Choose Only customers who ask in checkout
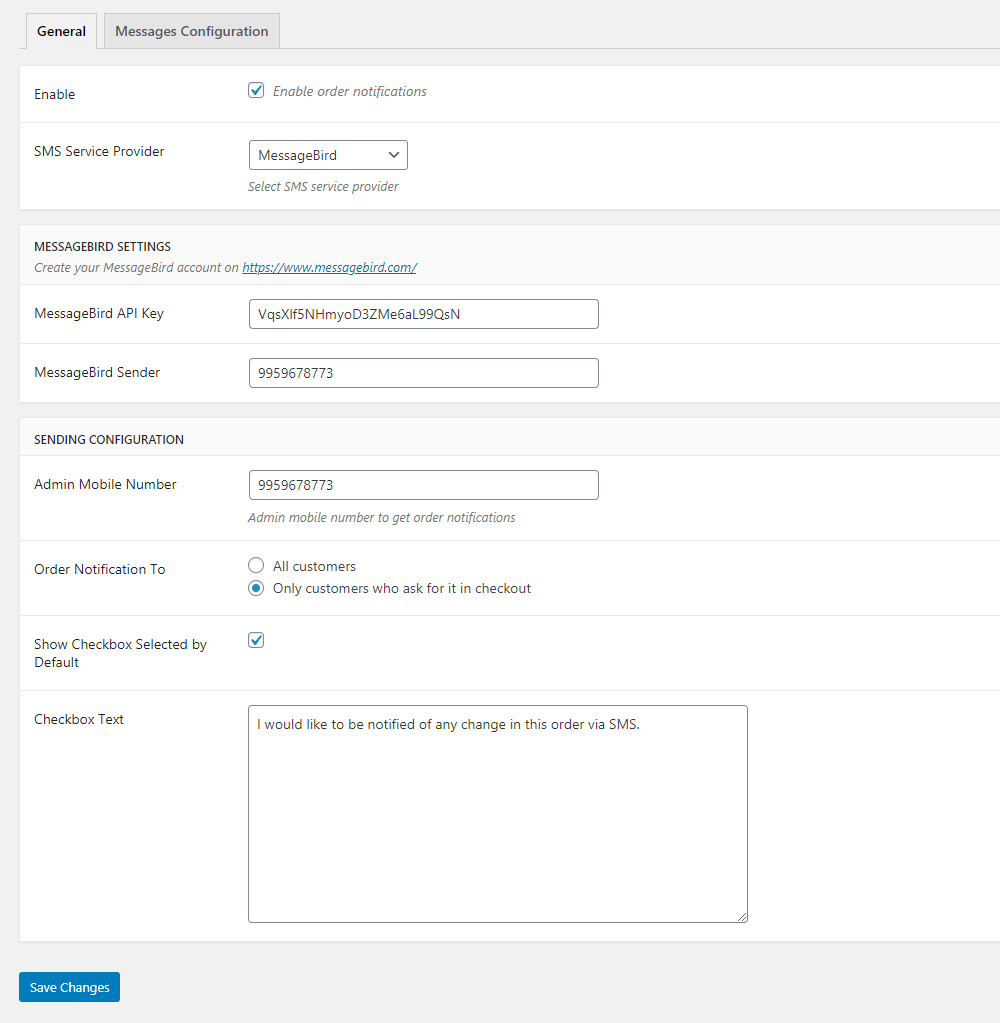This screenshot has width=1000, height=1023. click(x=256, y=588)
